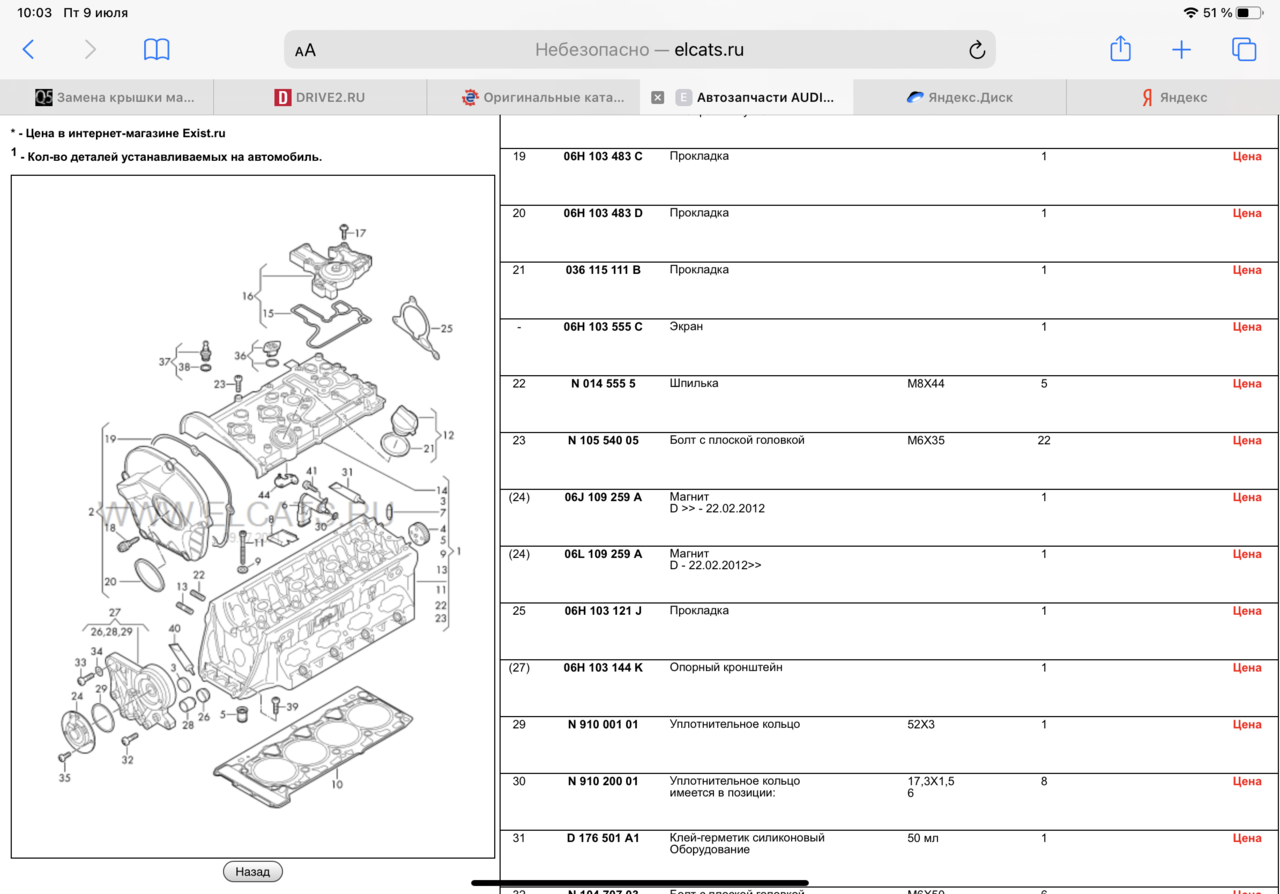
Task: Tap the Safari forward arrow
Action: (90, 50)
